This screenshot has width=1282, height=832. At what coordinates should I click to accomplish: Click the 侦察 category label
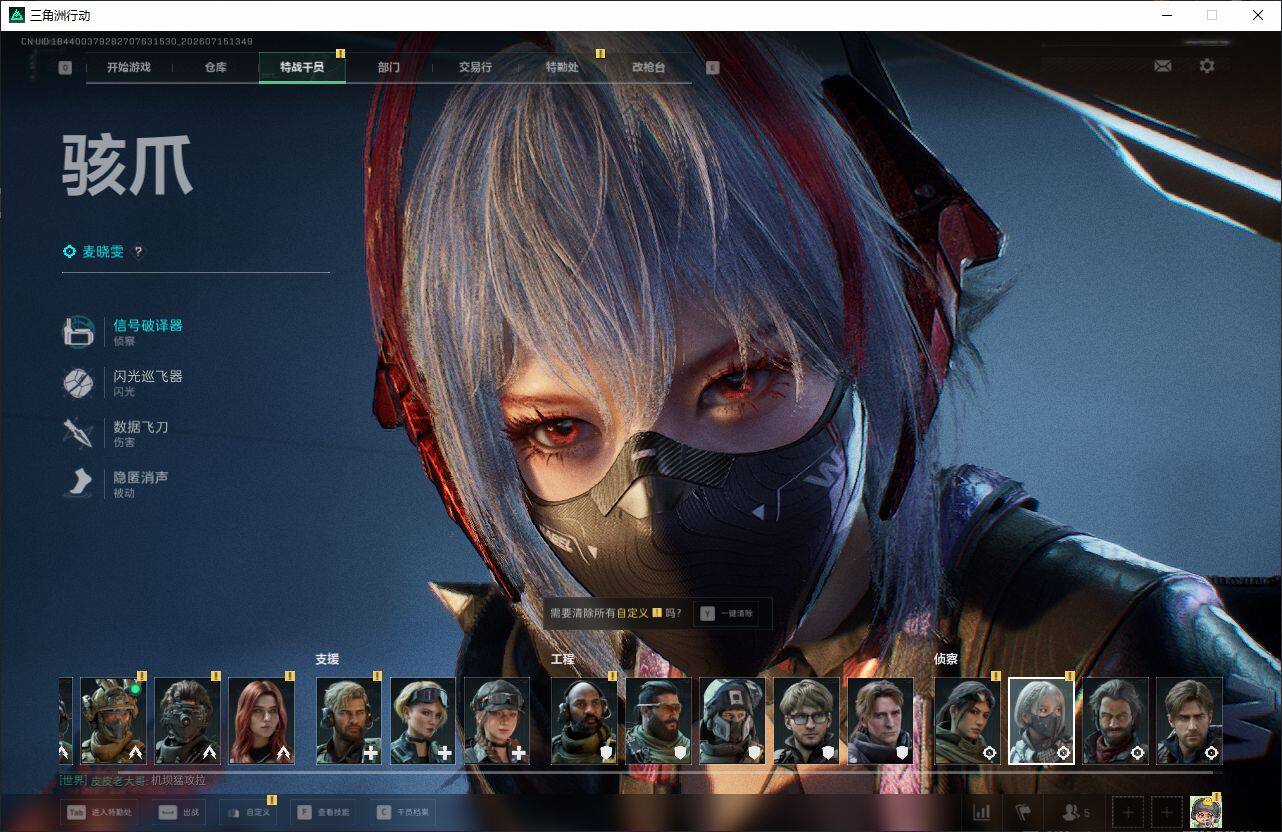click(946, 659)
